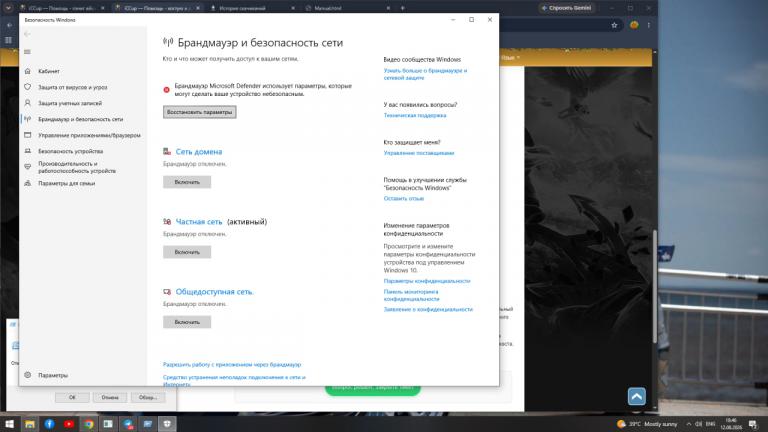Click ENG language indicator in tray
This screenshot has height=432, width=768.
710,424
